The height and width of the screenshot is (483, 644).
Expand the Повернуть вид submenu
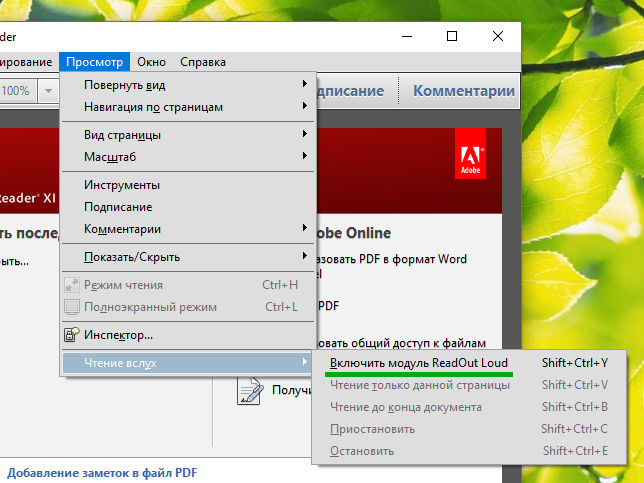[x=189, y=85]
